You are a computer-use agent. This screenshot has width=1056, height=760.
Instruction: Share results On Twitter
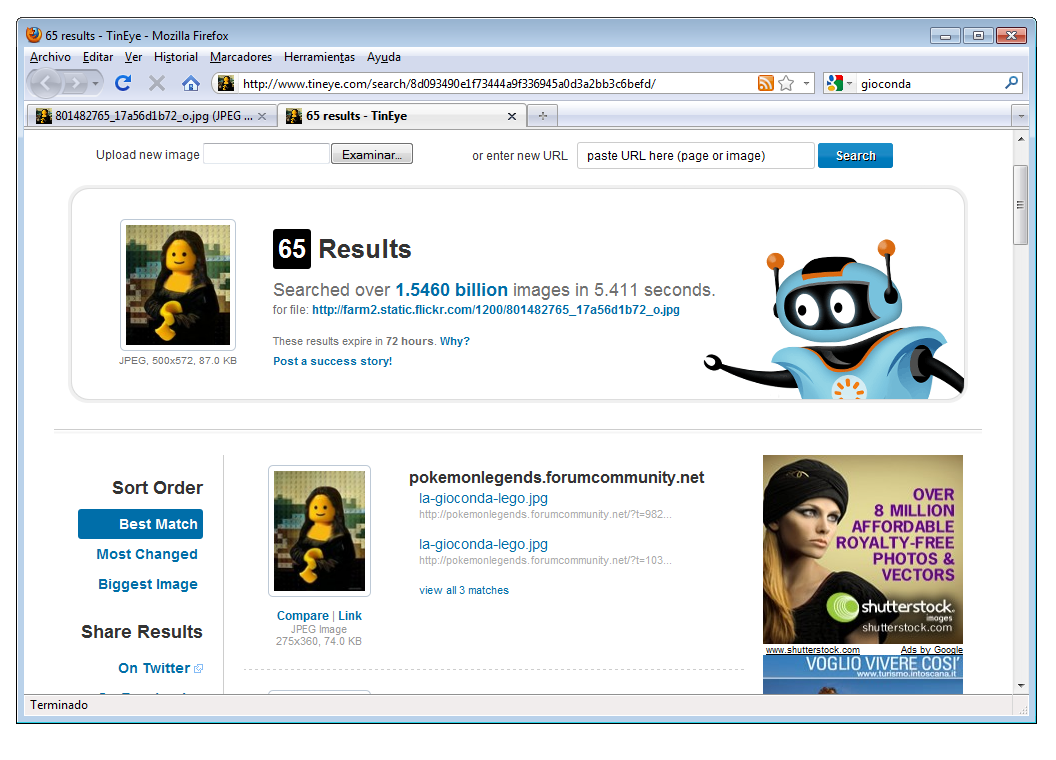(x=154, y=668)
